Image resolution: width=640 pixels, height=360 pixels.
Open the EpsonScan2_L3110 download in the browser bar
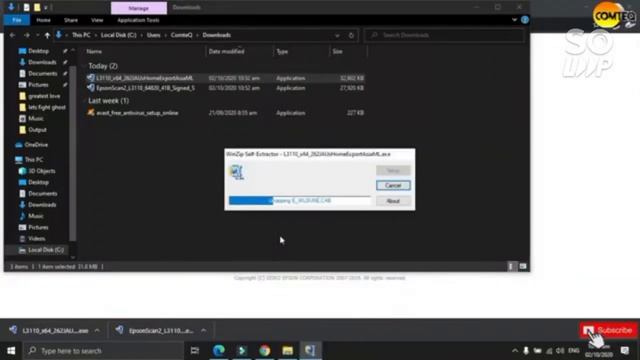(155, 331)
